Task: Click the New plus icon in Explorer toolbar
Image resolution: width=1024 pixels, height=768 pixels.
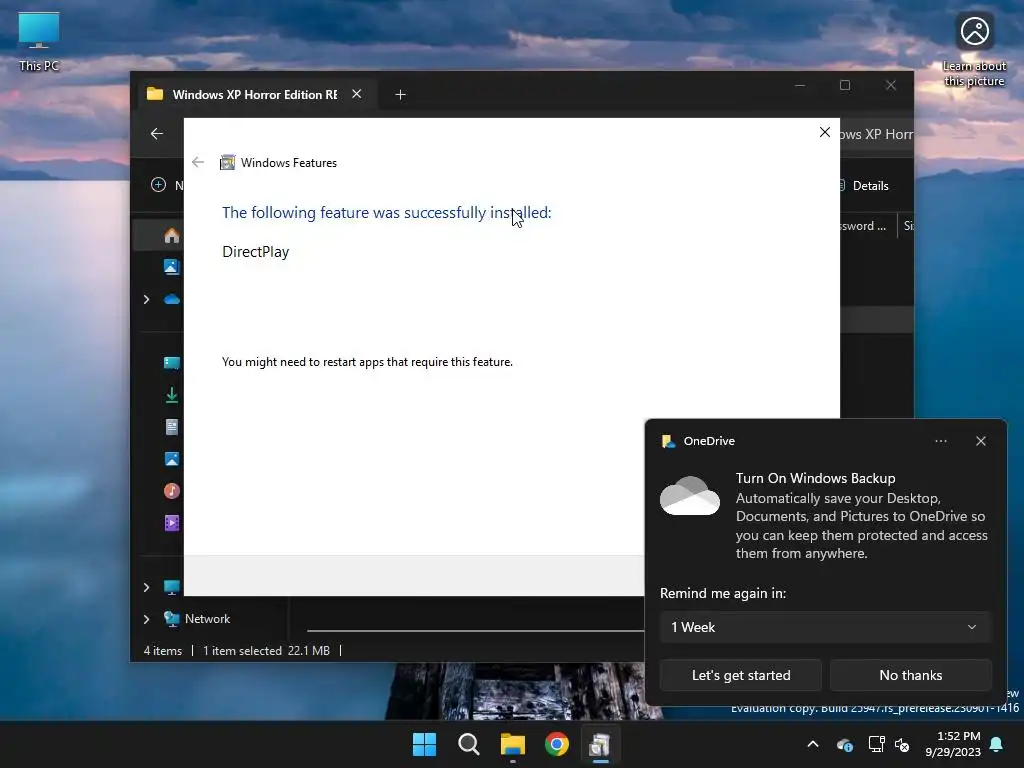Action: point(158,185)
